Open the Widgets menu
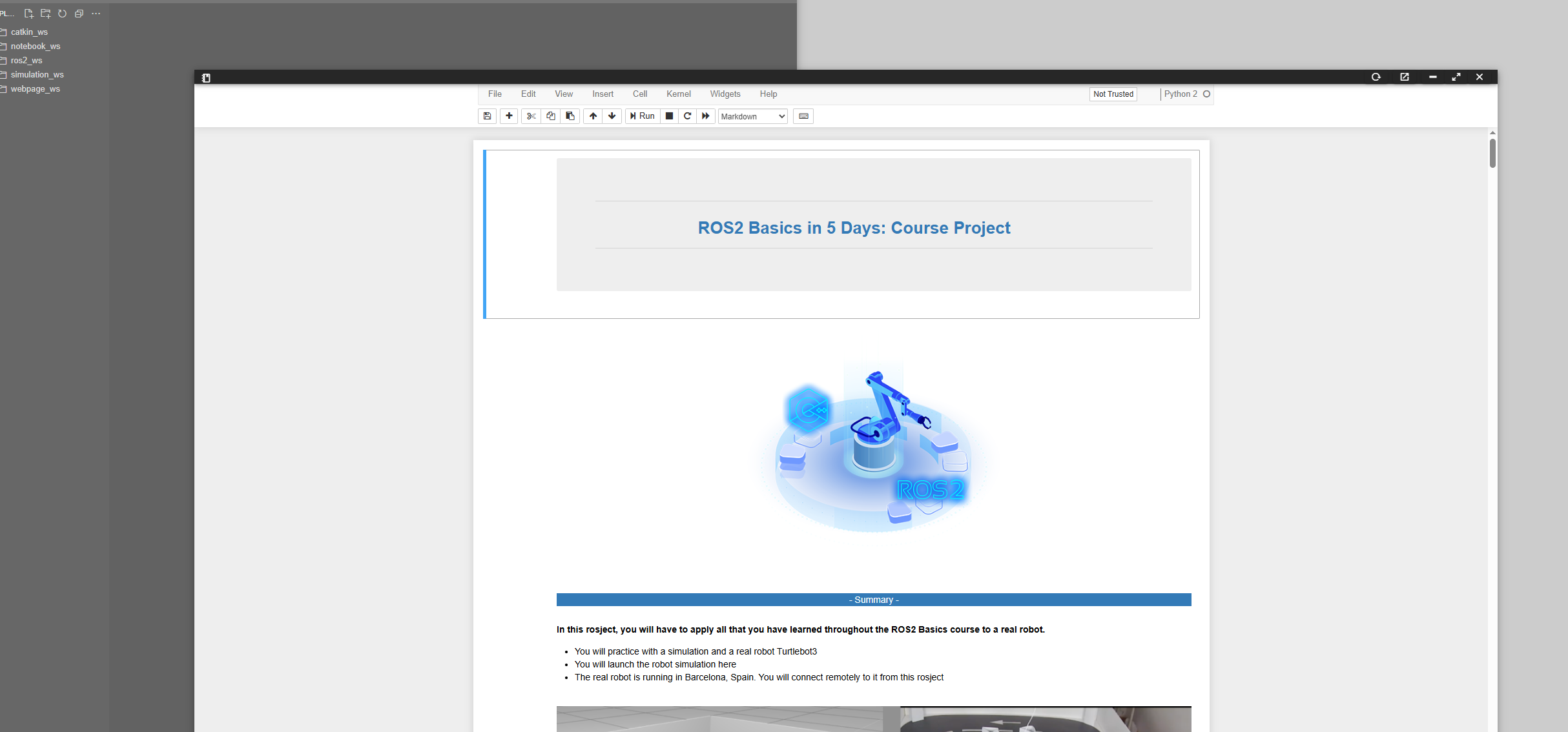This screenshot has width=1568, height=732. 725,94
